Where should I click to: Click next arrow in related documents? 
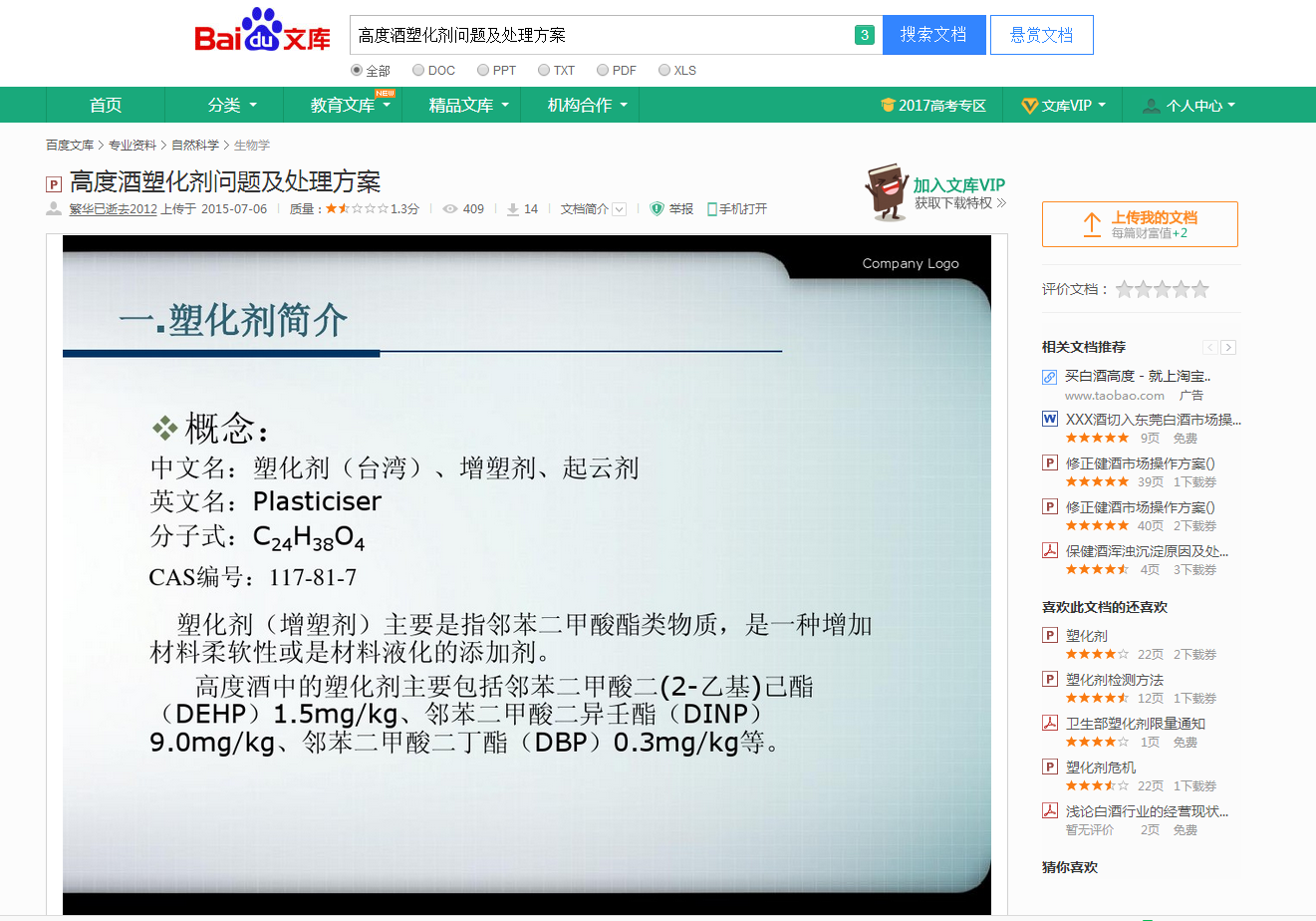click(x=1228, y=347)
